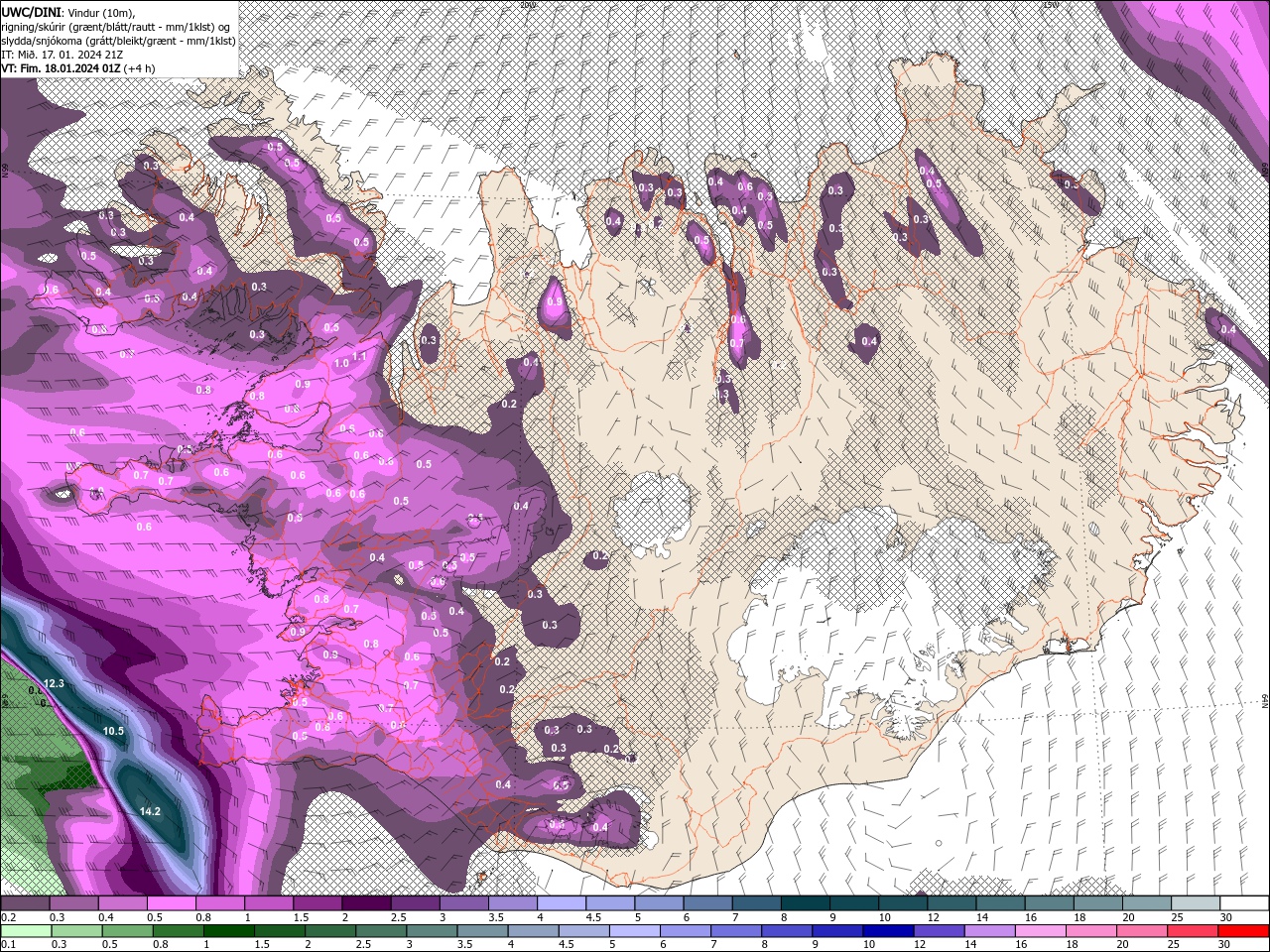1270x952 pixels.
Task: Select the lavender top-row swatch between 4 and 4.5
Action: tap(562, 903)
